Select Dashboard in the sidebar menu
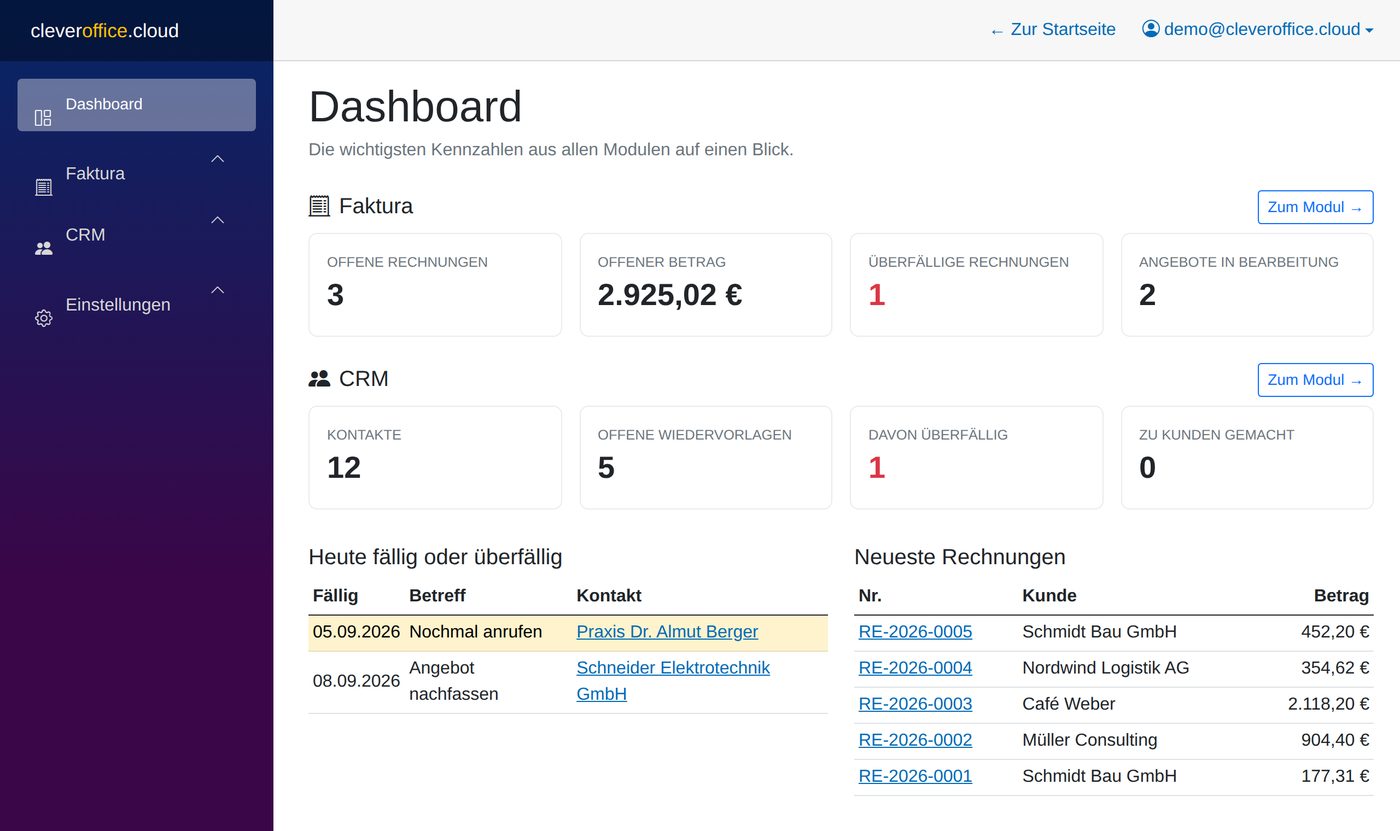Viewport: 1400px width, 831px height. tap(137, 105)
